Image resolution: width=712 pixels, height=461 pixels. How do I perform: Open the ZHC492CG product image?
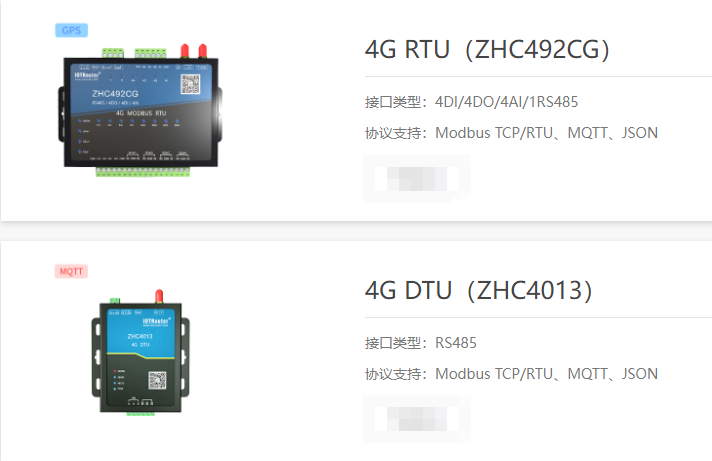[x=140, y=111]
